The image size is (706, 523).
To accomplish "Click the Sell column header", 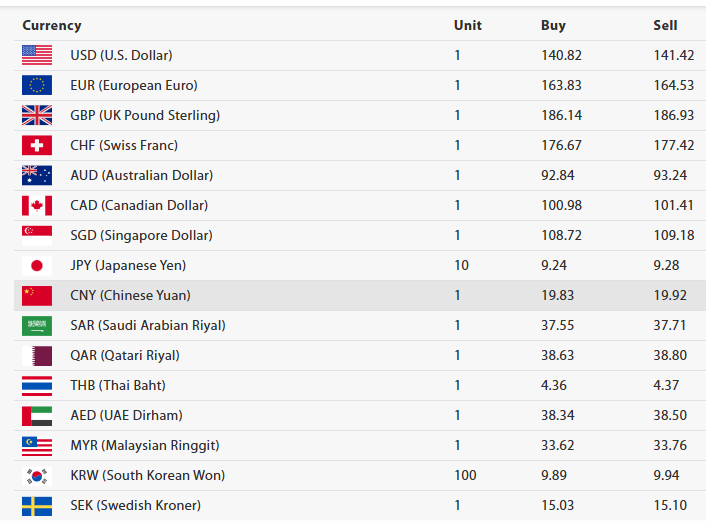I will pos(665,25).
